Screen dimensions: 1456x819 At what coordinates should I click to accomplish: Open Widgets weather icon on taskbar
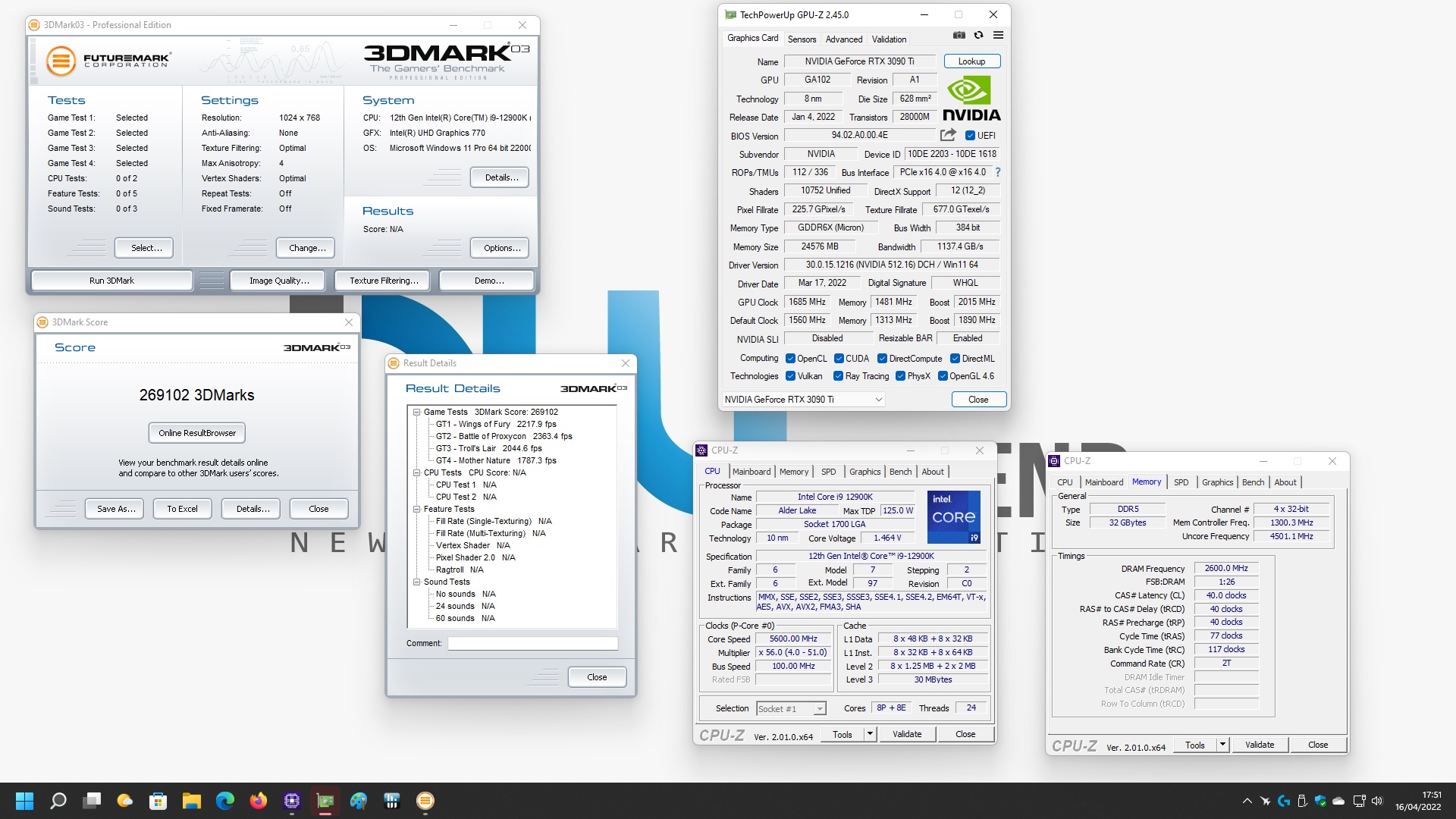click(125, 801)
